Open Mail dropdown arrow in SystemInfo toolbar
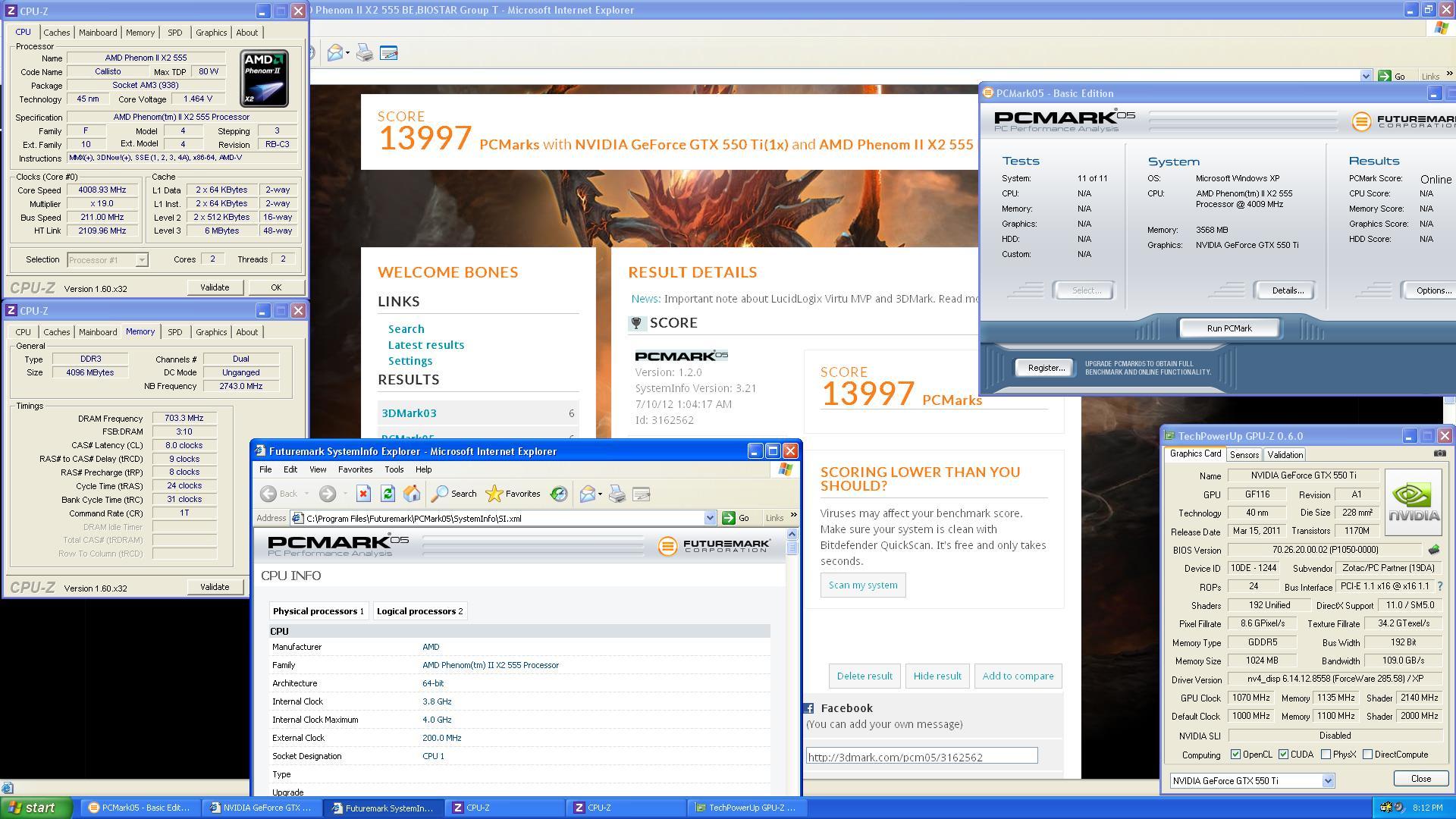The height and width of the screenshot is (819, 1456). pos(600,494)
